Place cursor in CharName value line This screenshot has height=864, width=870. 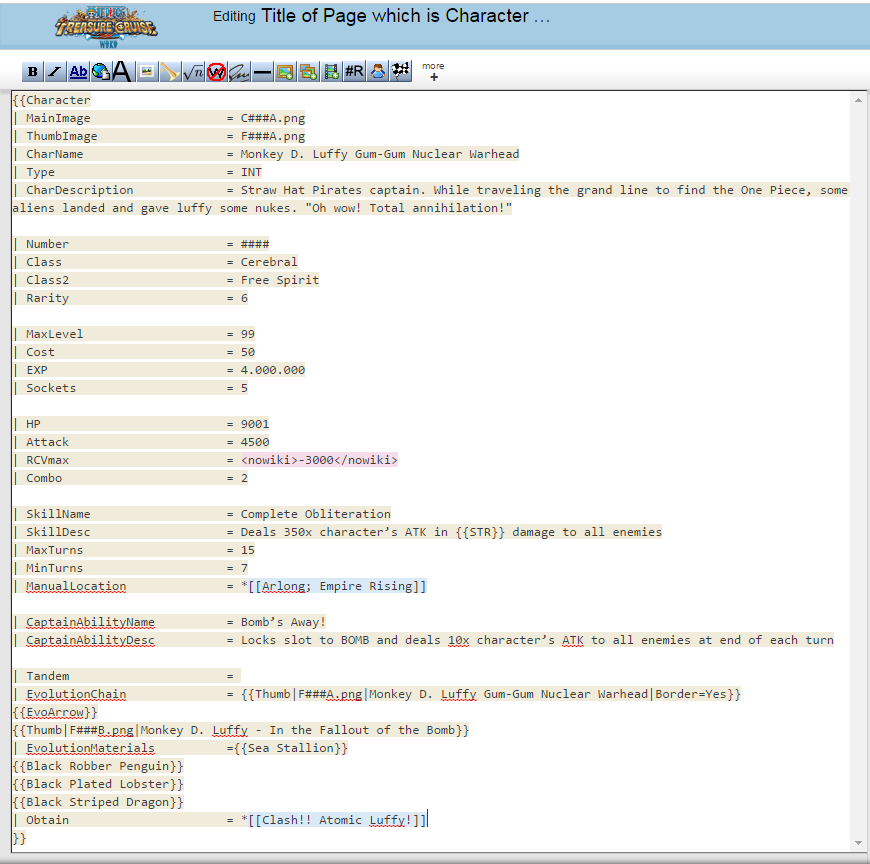pyautogui.click(x=380, y=154)
